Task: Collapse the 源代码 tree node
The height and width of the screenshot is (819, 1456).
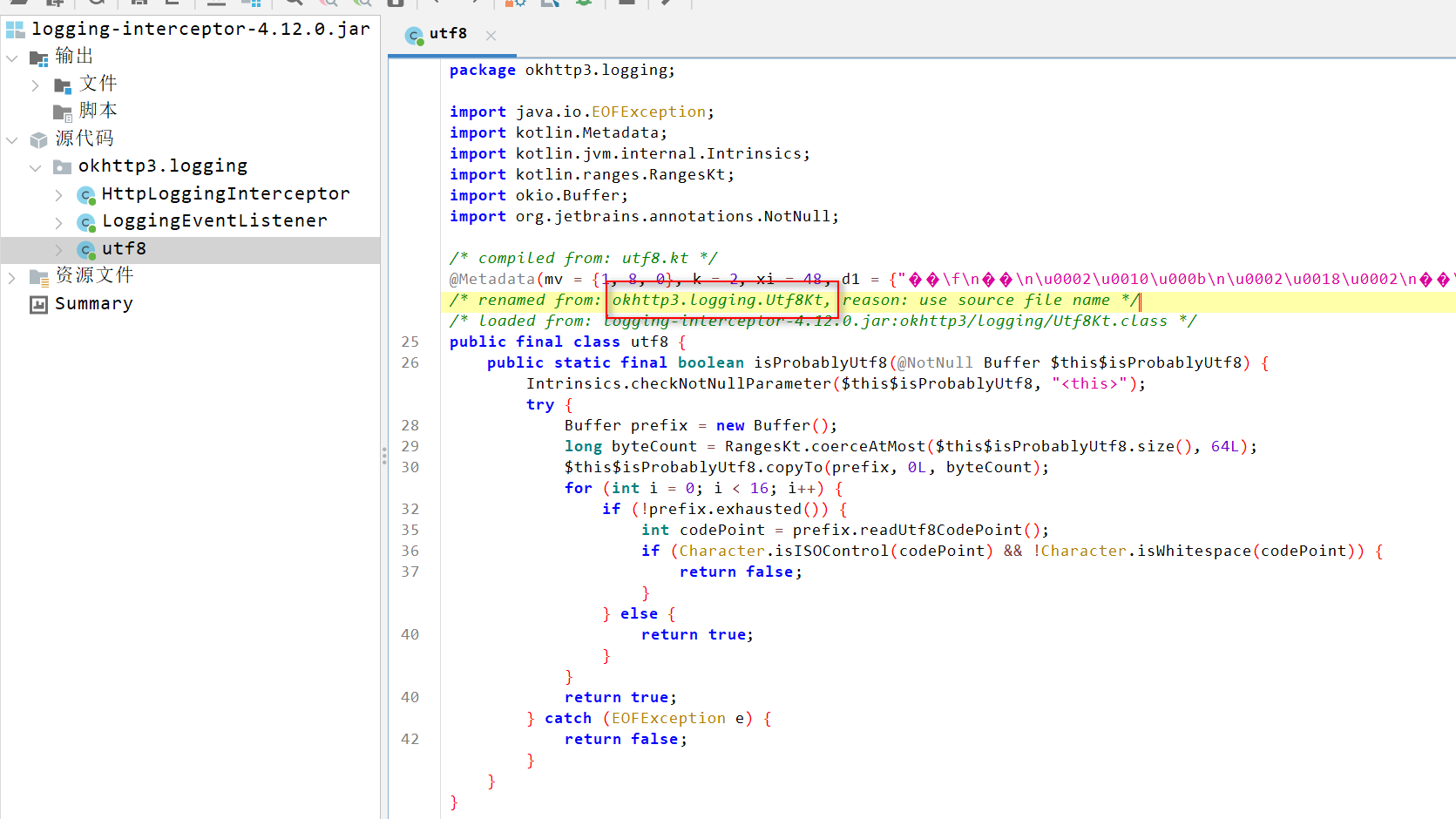Action: (x=12, y=139)
